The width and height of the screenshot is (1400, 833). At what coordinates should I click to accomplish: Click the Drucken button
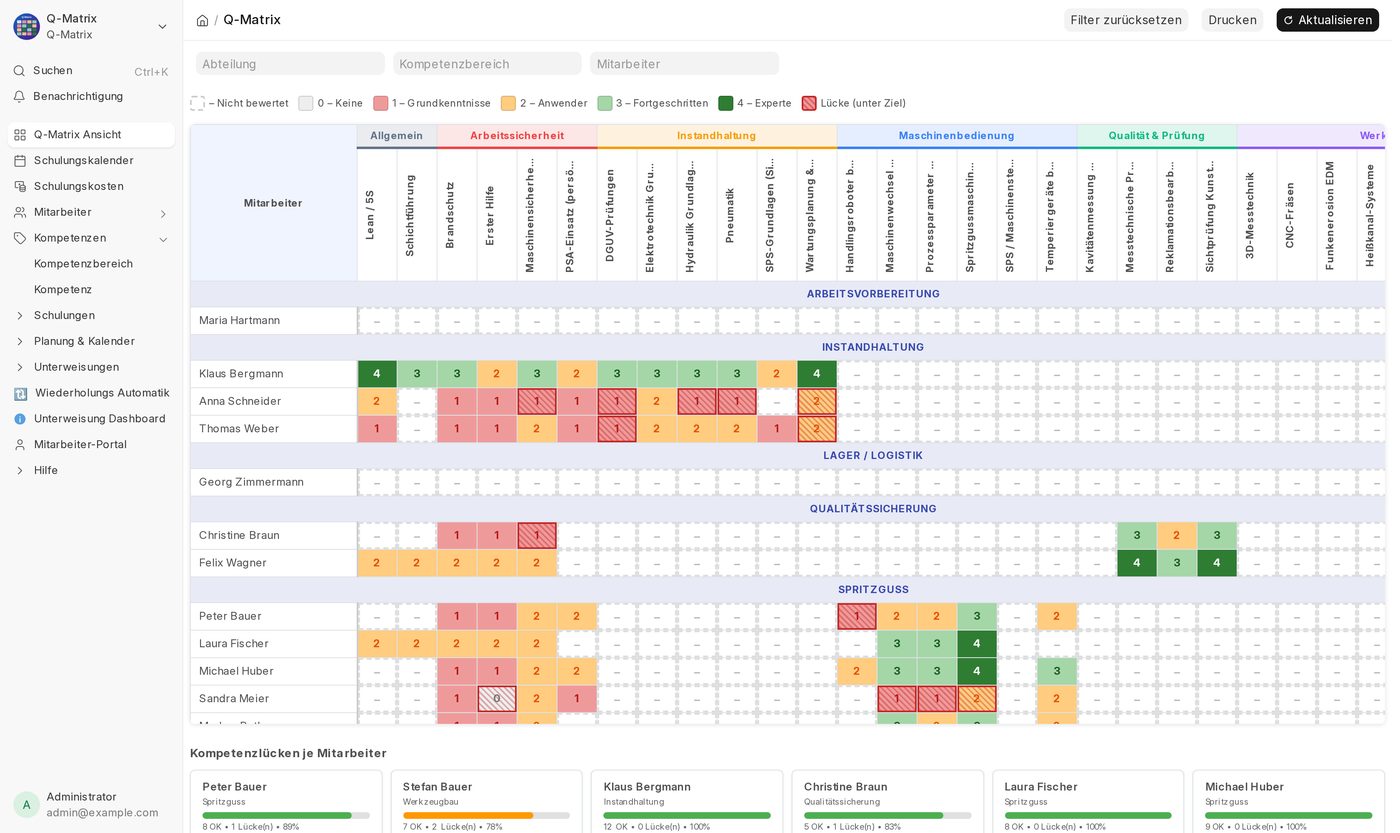(1232, 20)
